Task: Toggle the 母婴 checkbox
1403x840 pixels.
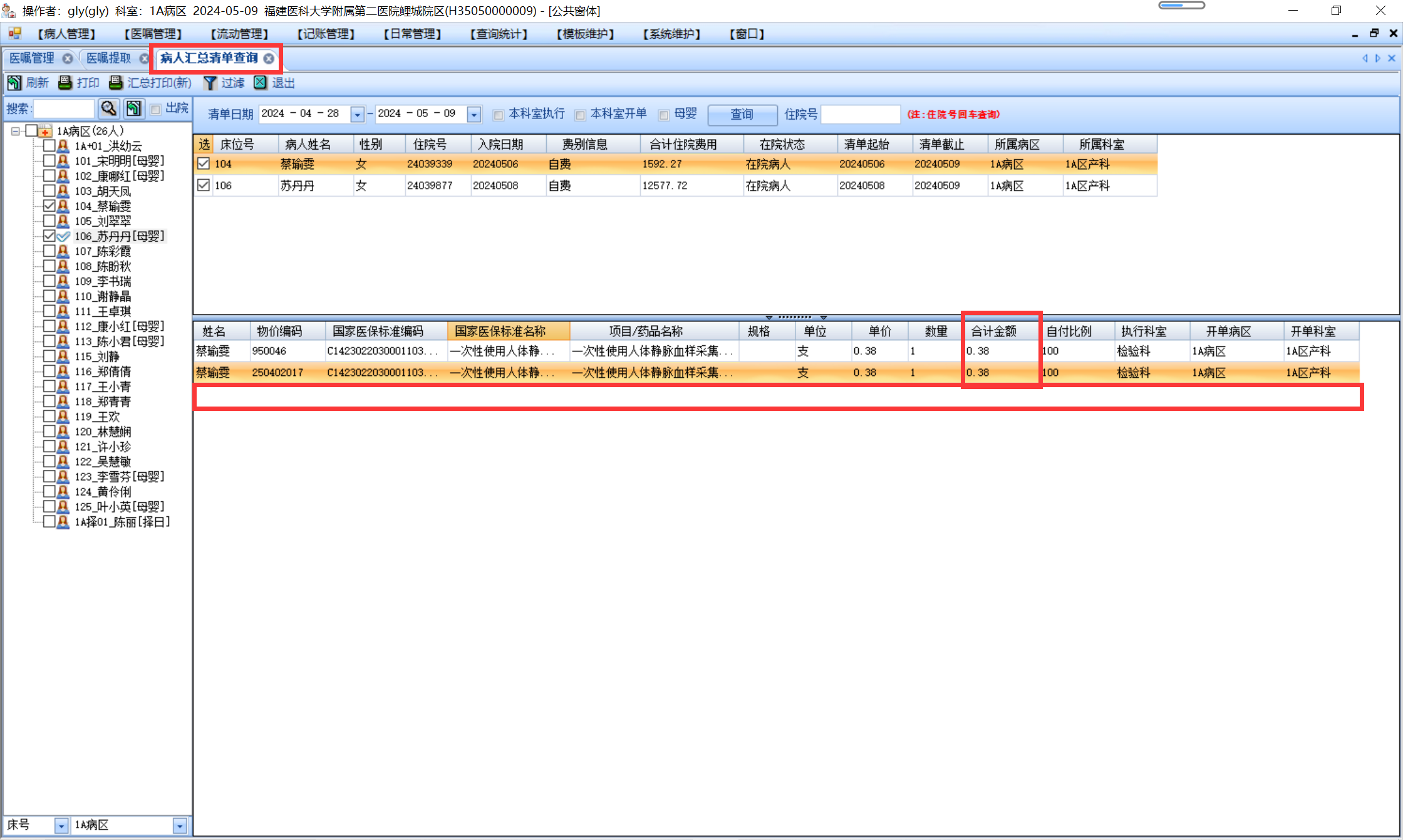Action: pos(664,115)
